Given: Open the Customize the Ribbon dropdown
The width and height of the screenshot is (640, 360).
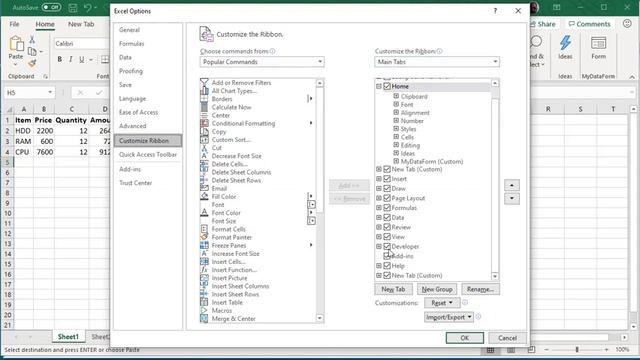Looking at the screenshot, I should [437, 62].
